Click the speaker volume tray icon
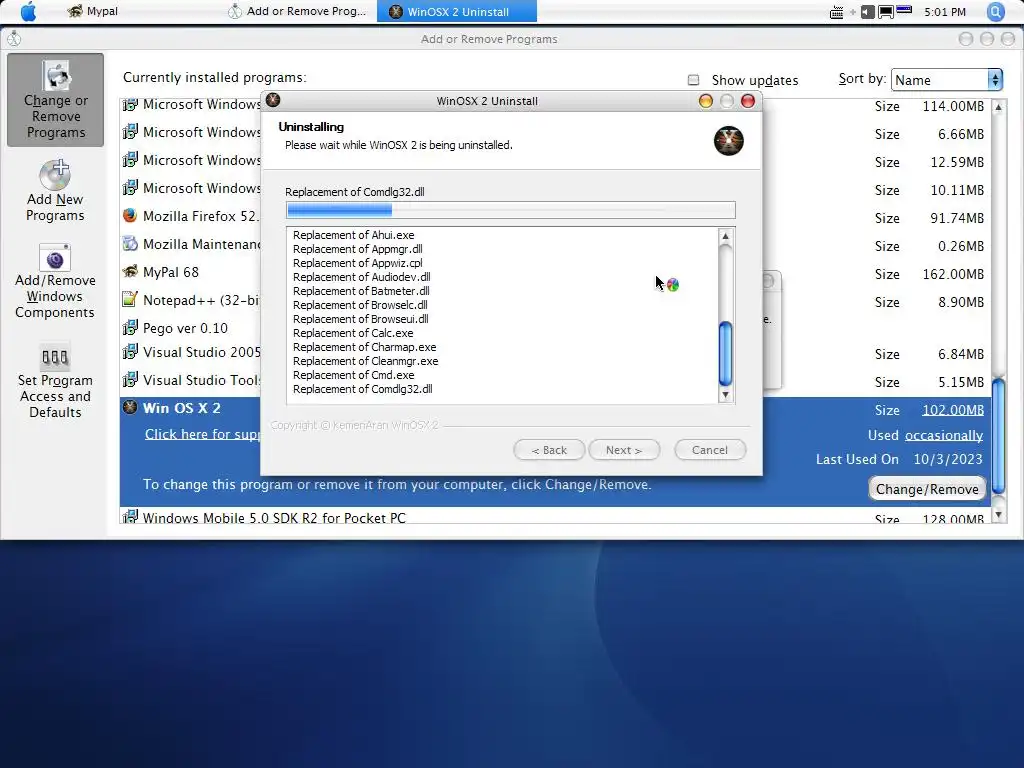The height and width of the screenshot is (768, 1024). (867, 12)
